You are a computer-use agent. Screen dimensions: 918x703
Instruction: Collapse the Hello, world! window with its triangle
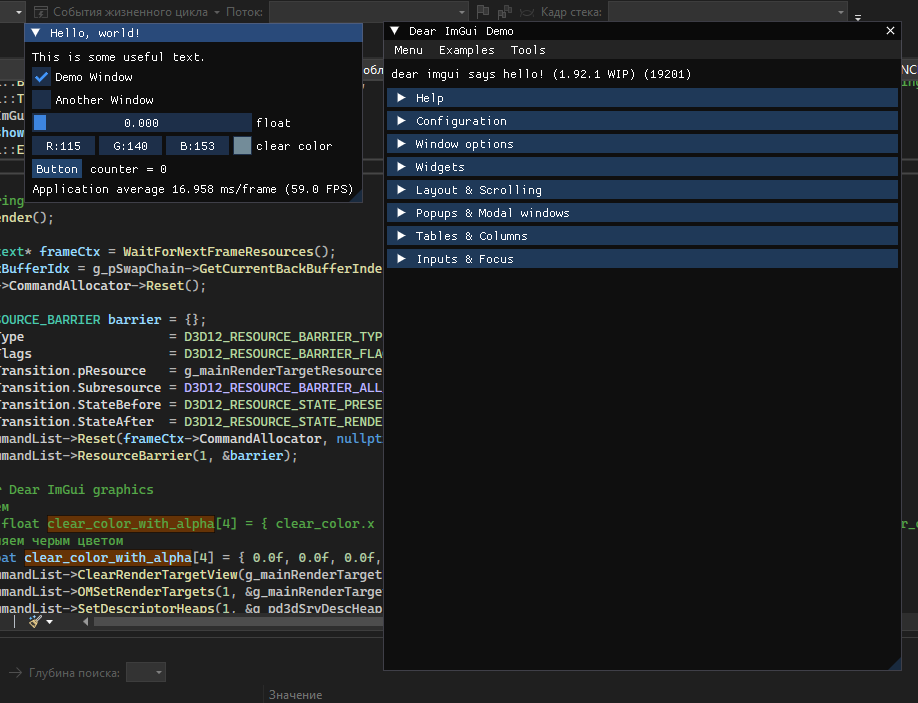pyautogui.click(x=36, y=33)
